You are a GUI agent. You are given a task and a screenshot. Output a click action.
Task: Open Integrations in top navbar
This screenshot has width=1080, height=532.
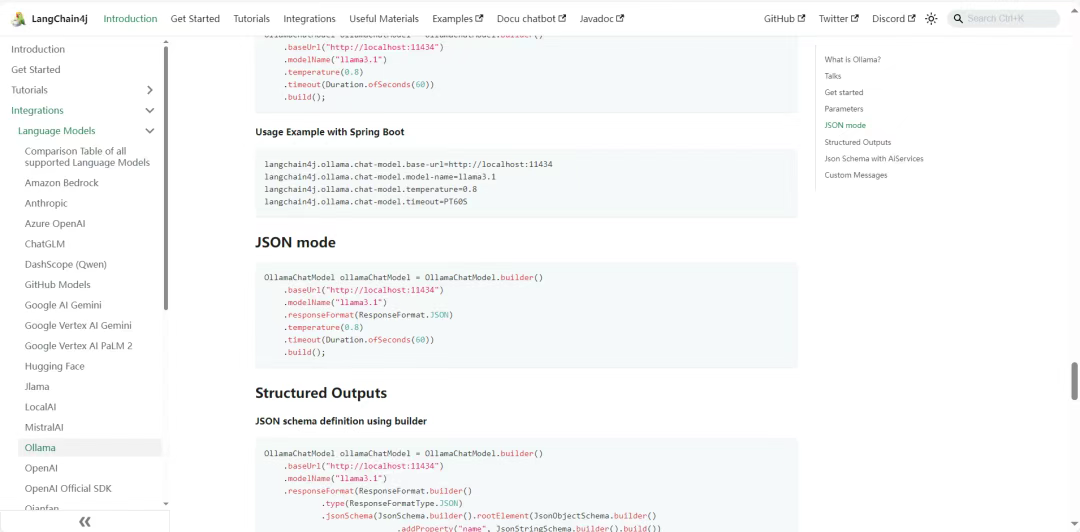pyautogui.click(x=309, y=19)
